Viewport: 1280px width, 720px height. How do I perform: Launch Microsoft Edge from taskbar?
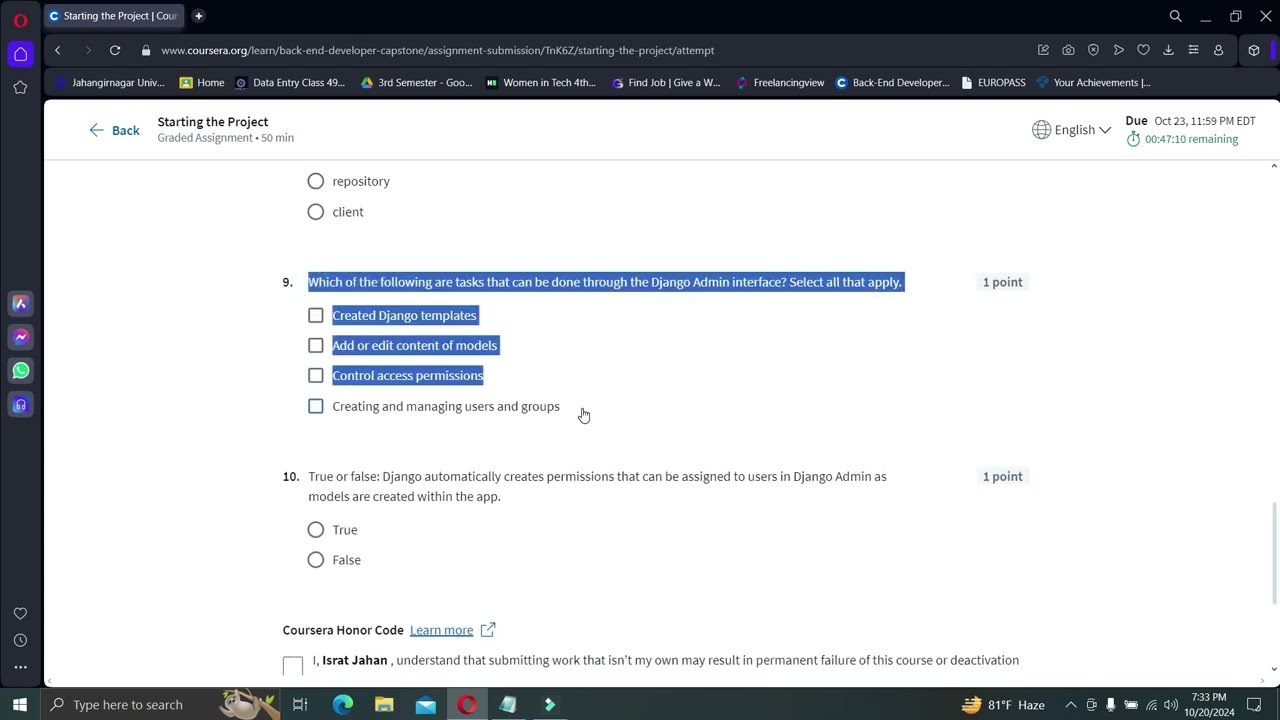click(342, 705)
